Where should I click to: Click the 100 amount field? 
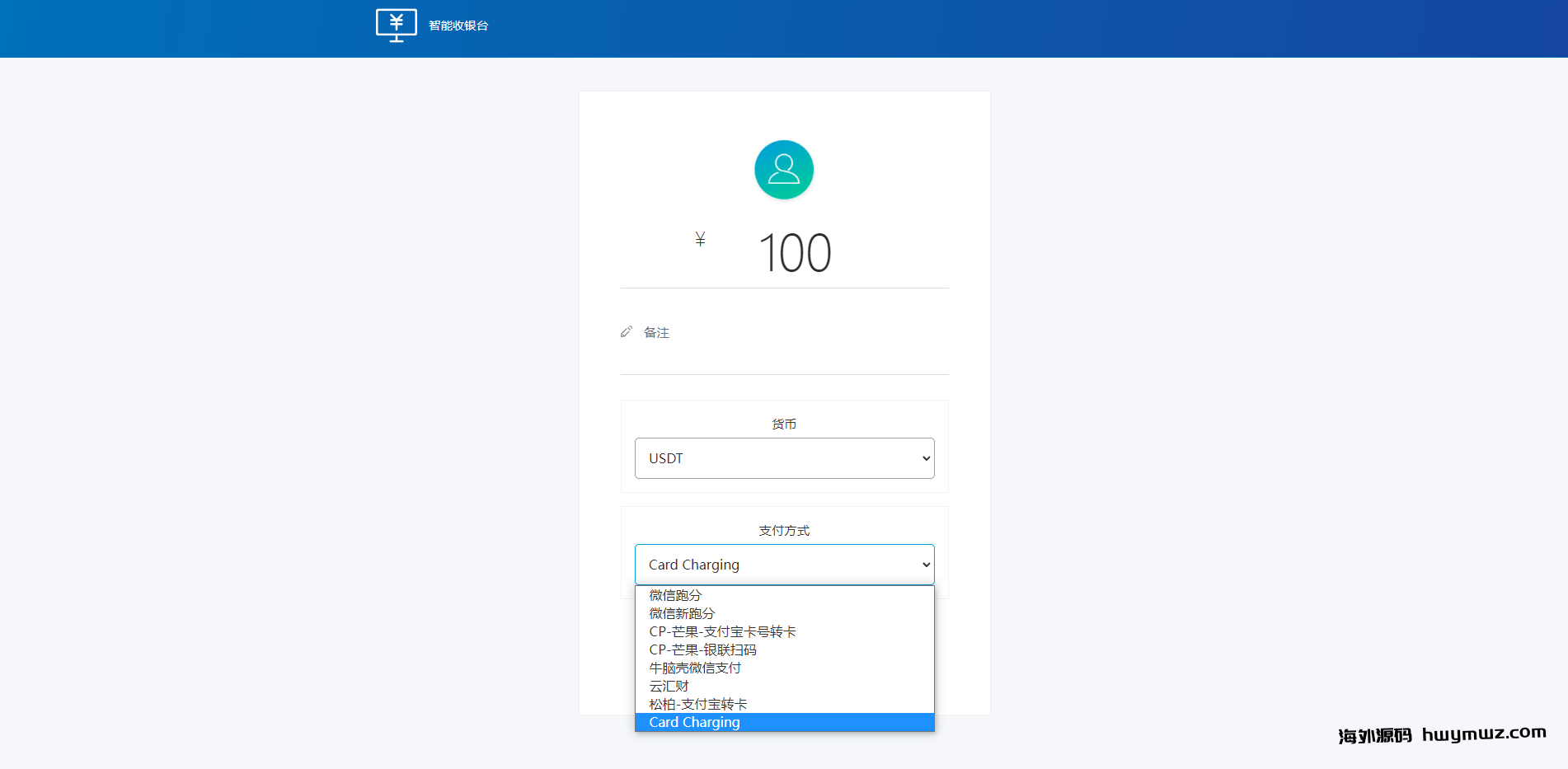795,253
